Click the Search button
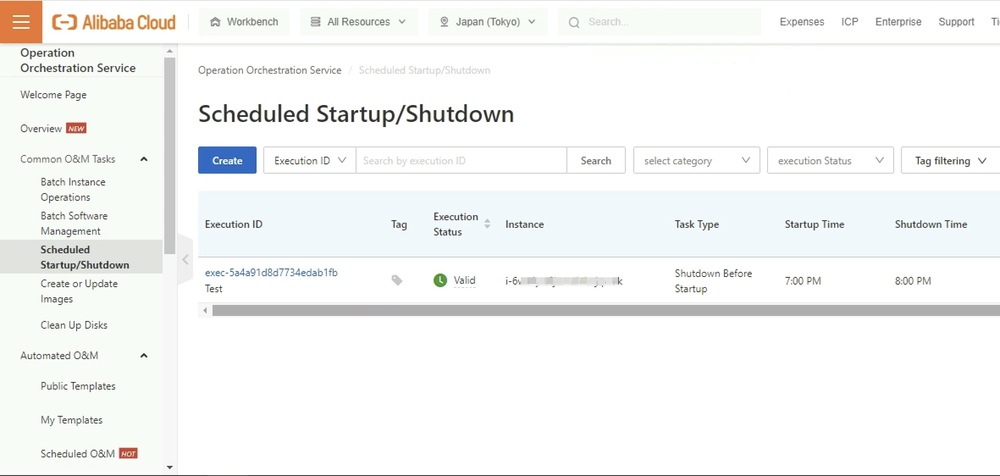Image resolution: width=1000 pixels, height=476 pixels. (x=596, y=160)
